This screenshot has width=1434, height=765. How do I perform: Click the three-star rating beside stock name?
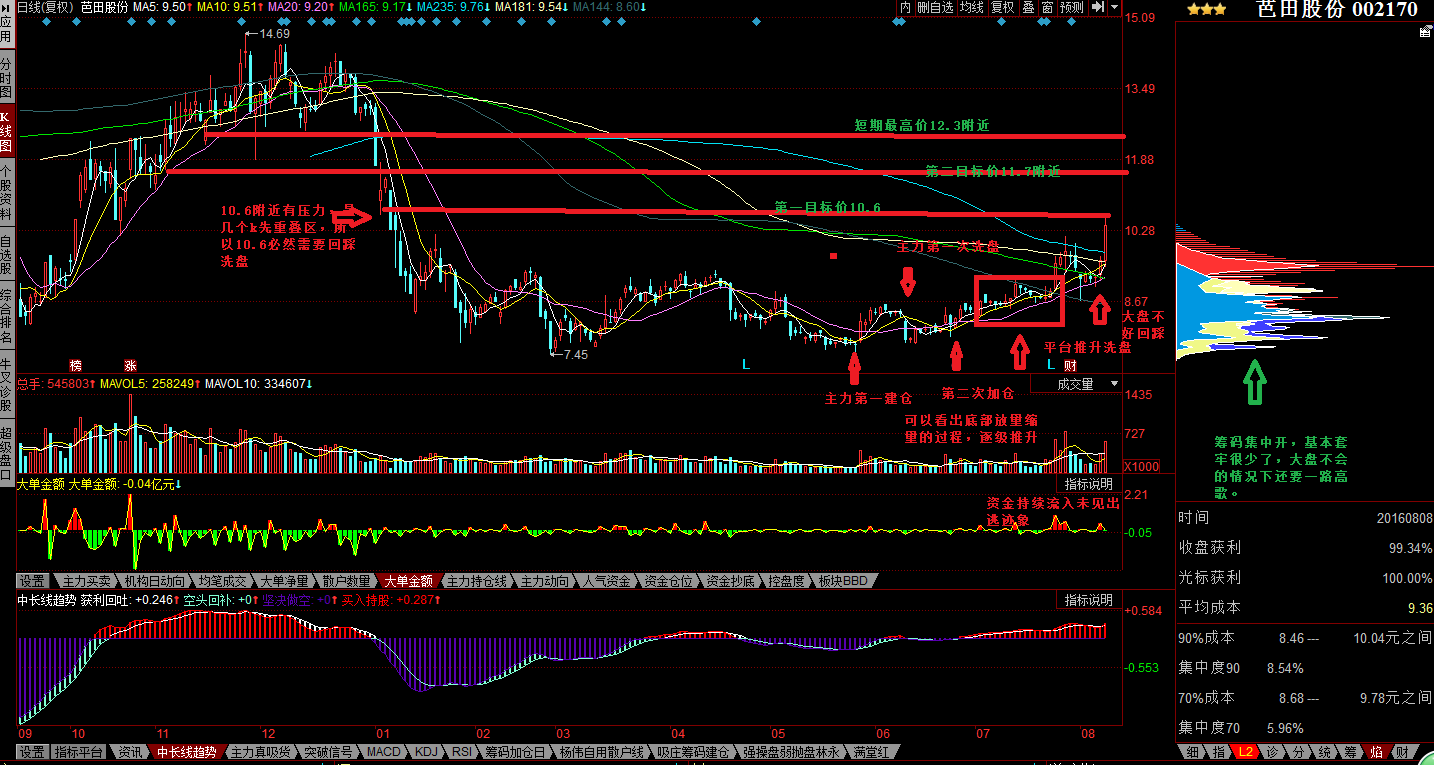coord(1206,9)
